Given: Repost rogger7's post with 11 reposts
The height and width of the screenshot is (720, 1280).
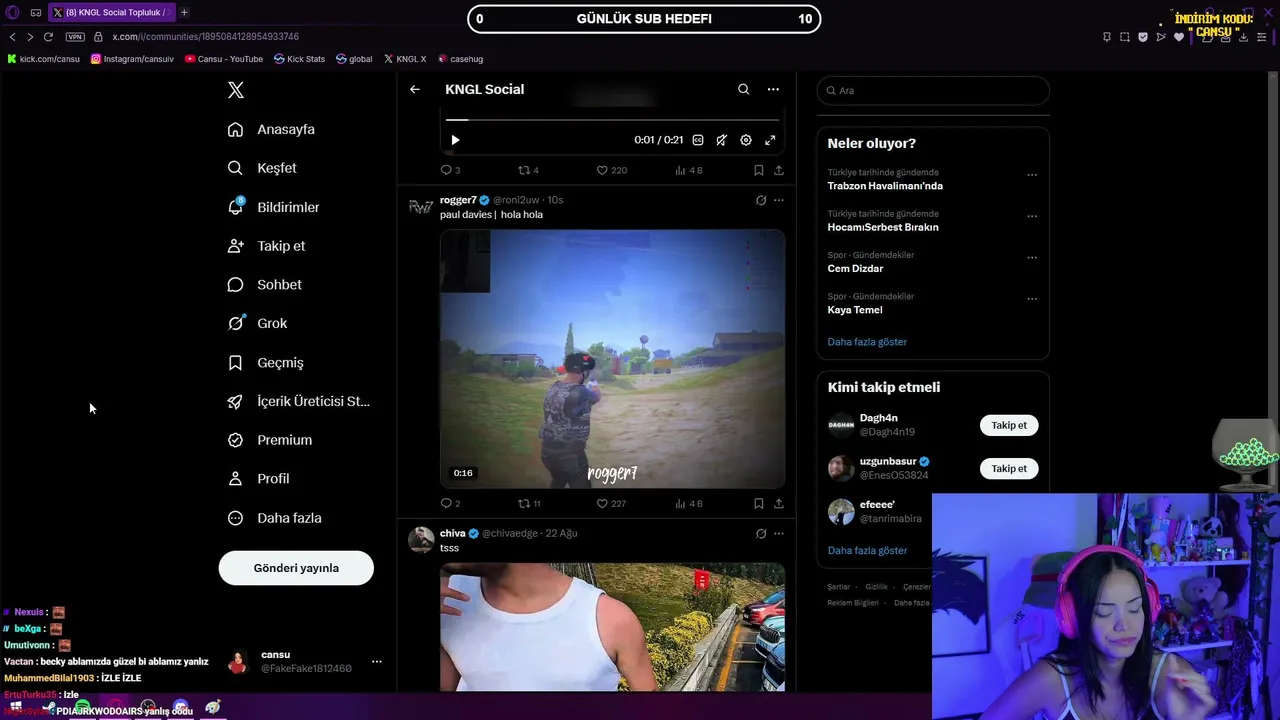Looking at the screenshot, I should pos(529,503).
